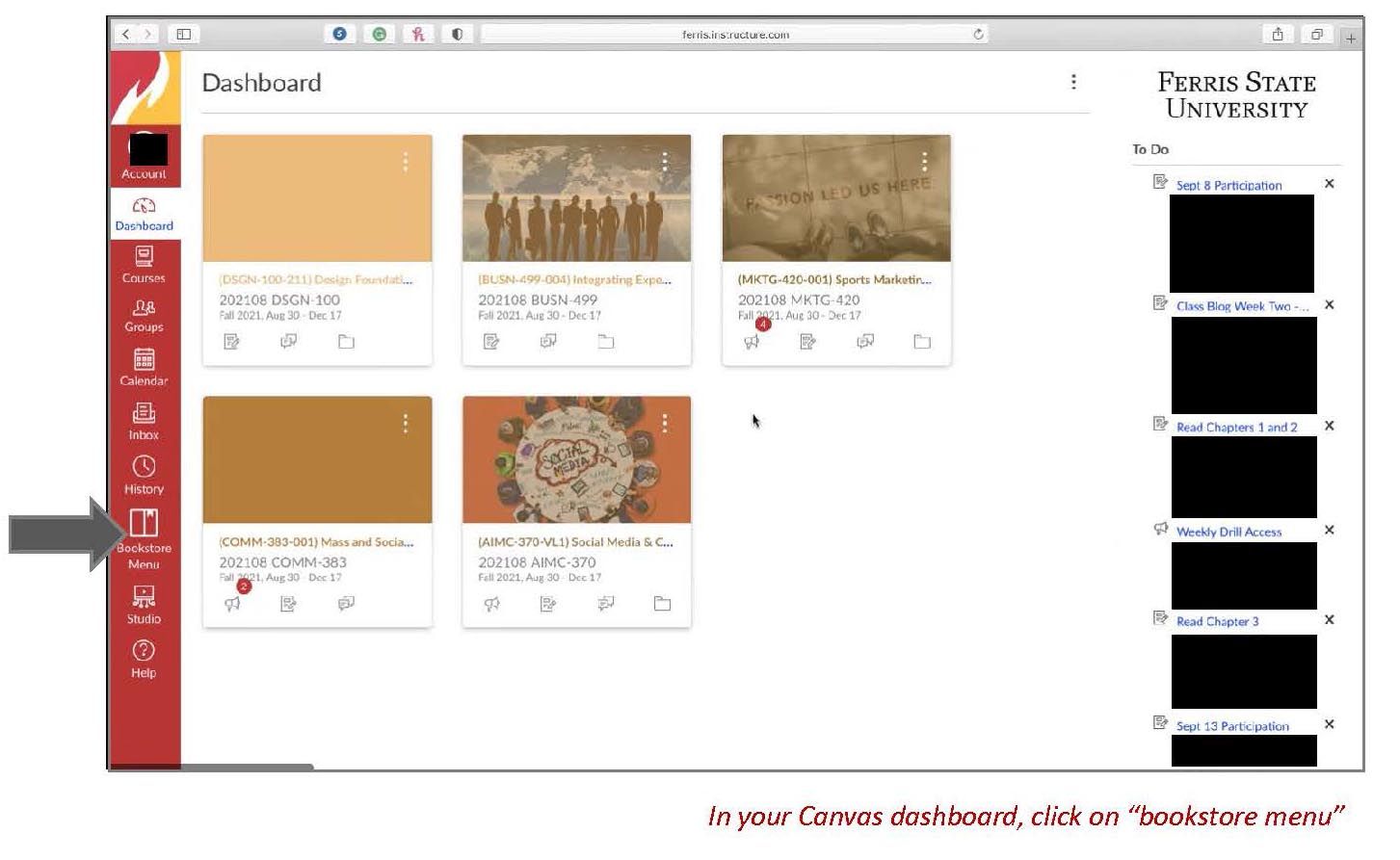Open BUSN-499 Integrating Experience course link

click(574, 279)
